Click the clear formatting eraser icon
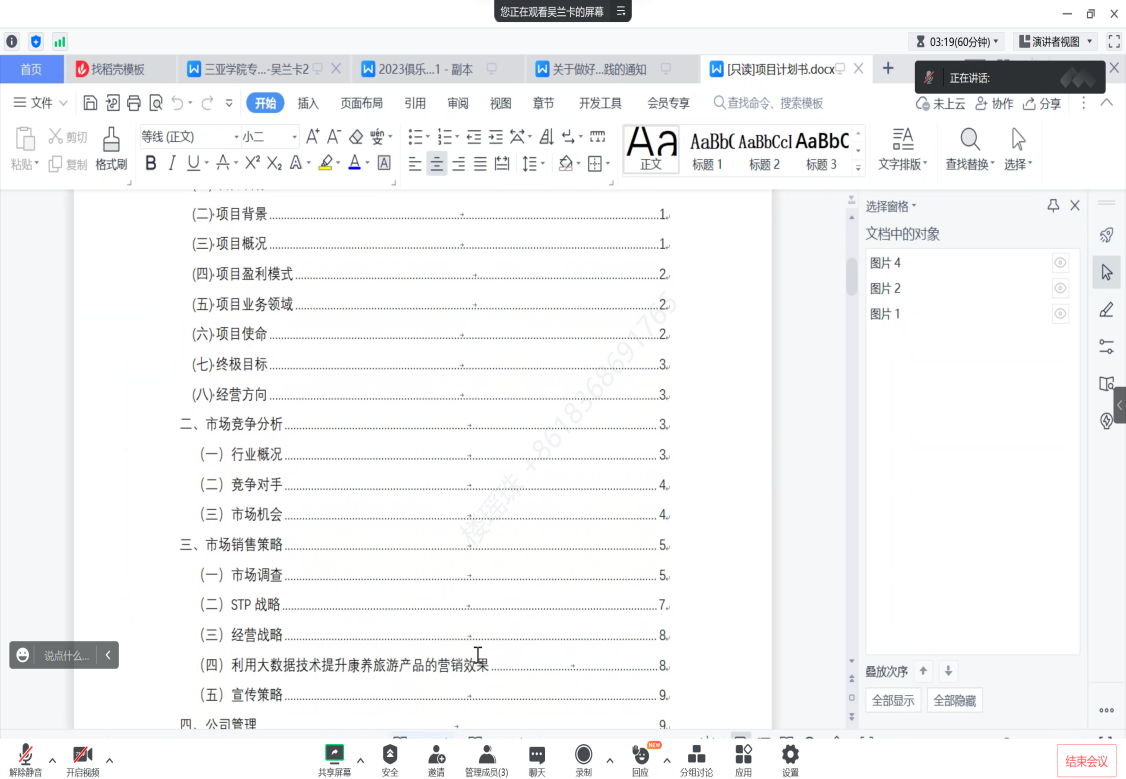This screenshot has height=779, width=1126. tap(356, 137)
